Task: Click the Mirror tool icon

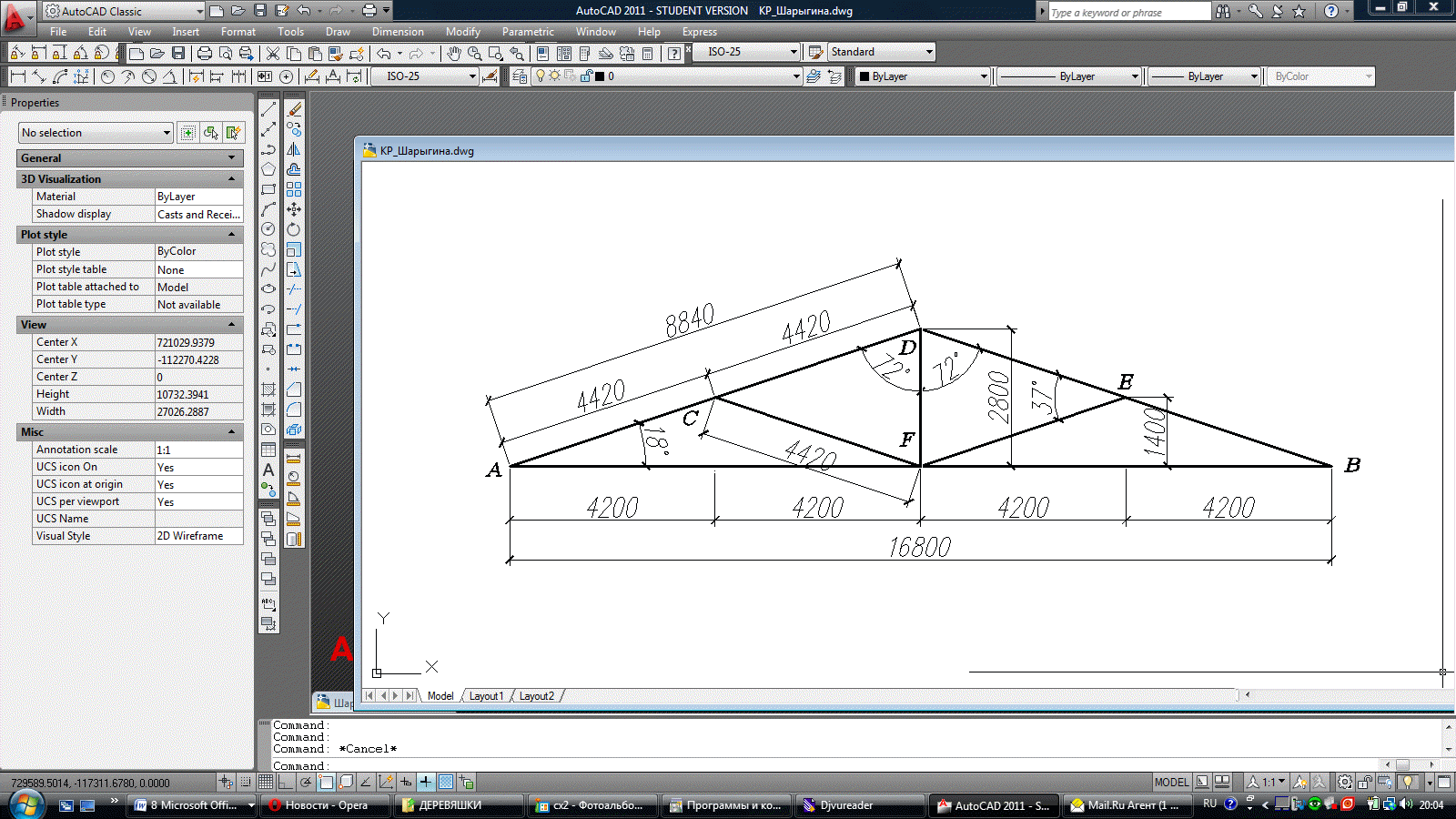Action: tap(294, 149)
